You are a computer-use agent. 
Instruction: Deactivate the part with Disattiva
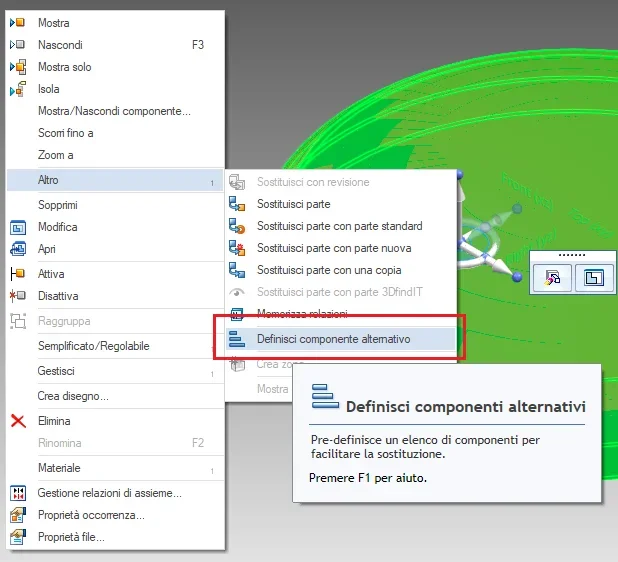point(58,296)
